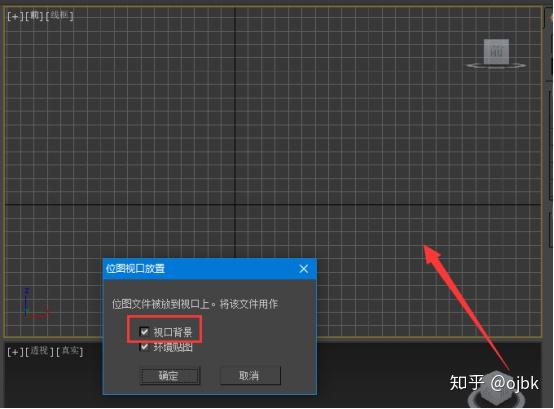
Task: Close the 位图视口放置 dialog
Action: tap(303, 269)
